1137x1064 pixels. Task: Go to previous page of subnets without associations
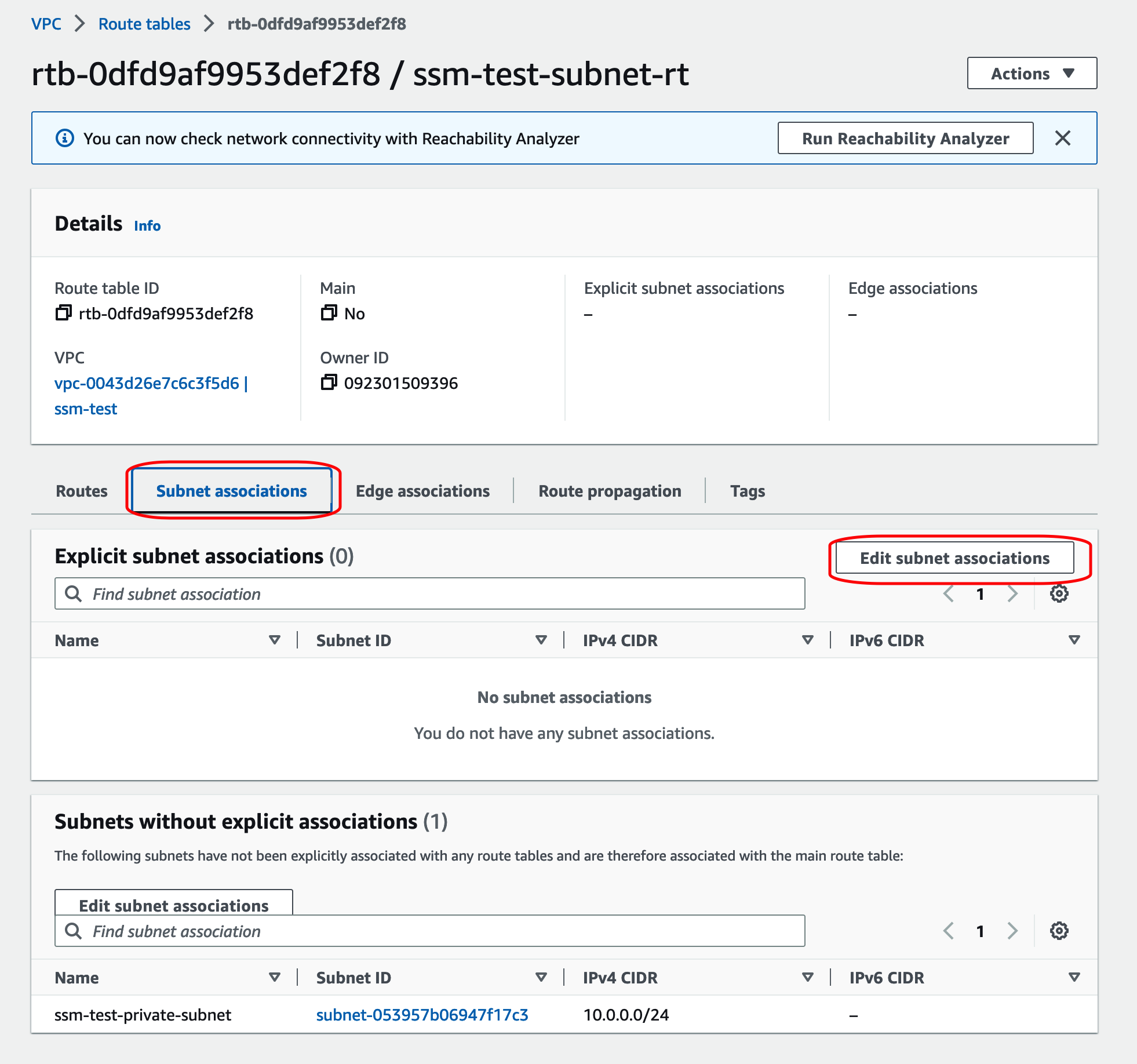(949, 931)
